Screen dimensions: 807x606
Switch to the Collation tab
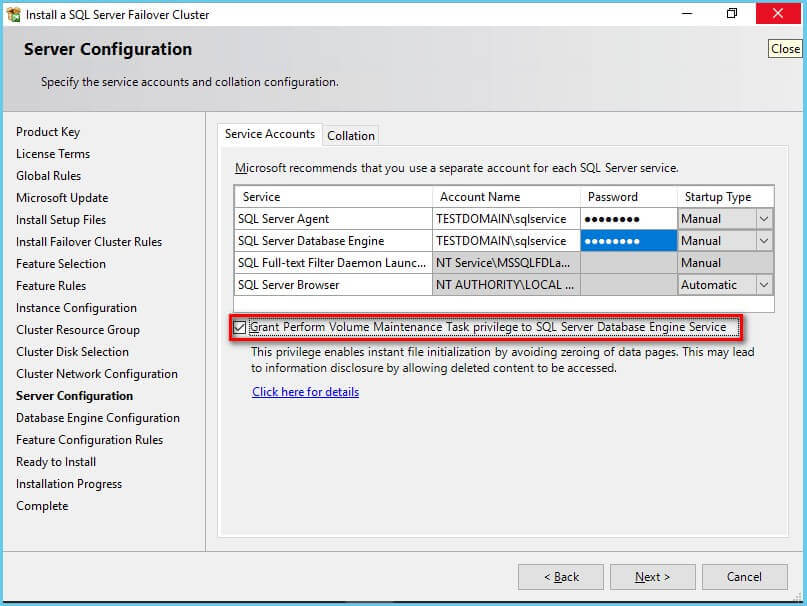pos(351,135)
